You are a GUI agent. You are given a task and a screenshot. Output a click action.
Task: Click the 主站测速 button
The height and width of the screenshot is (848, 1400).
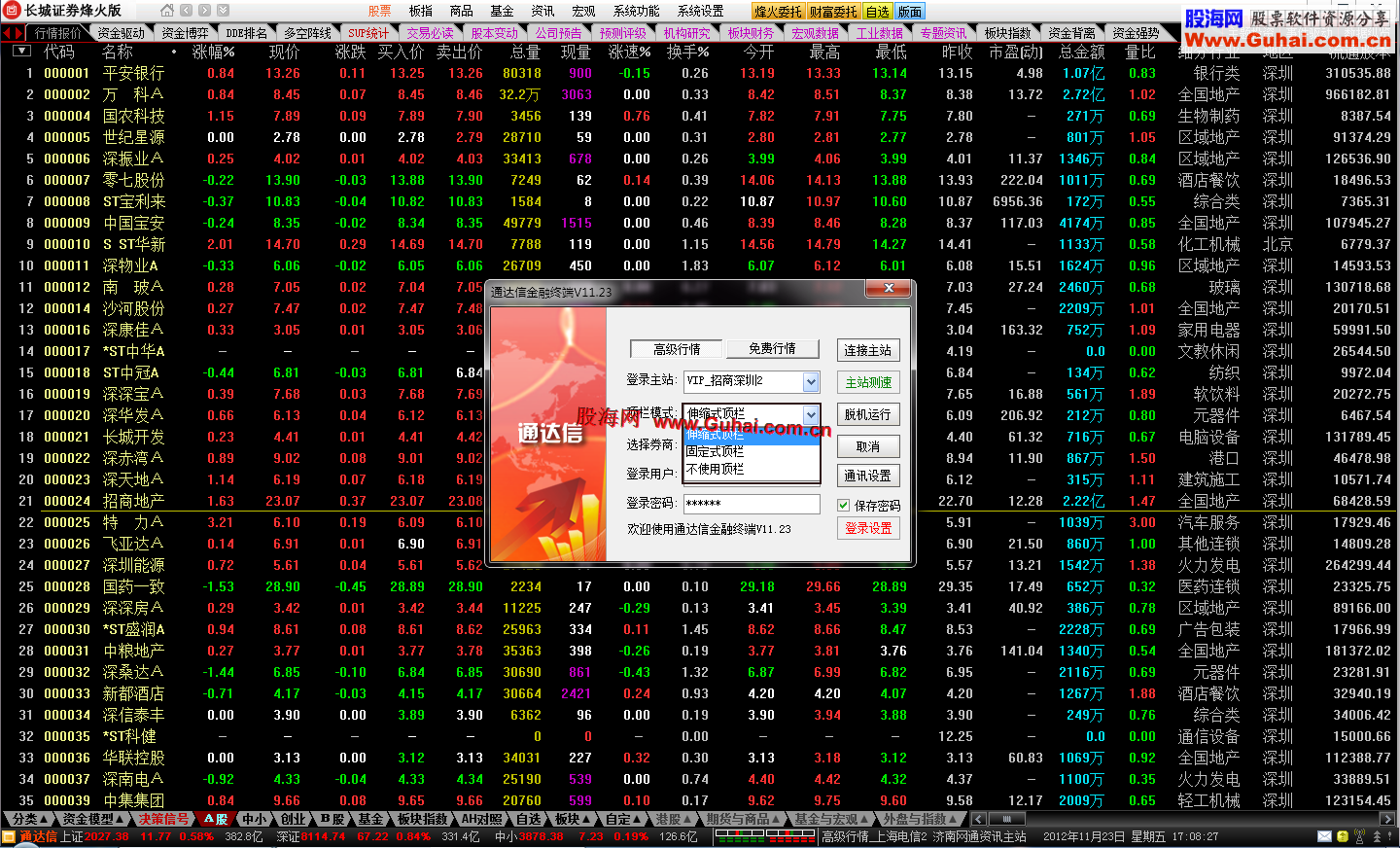[868, 382]
